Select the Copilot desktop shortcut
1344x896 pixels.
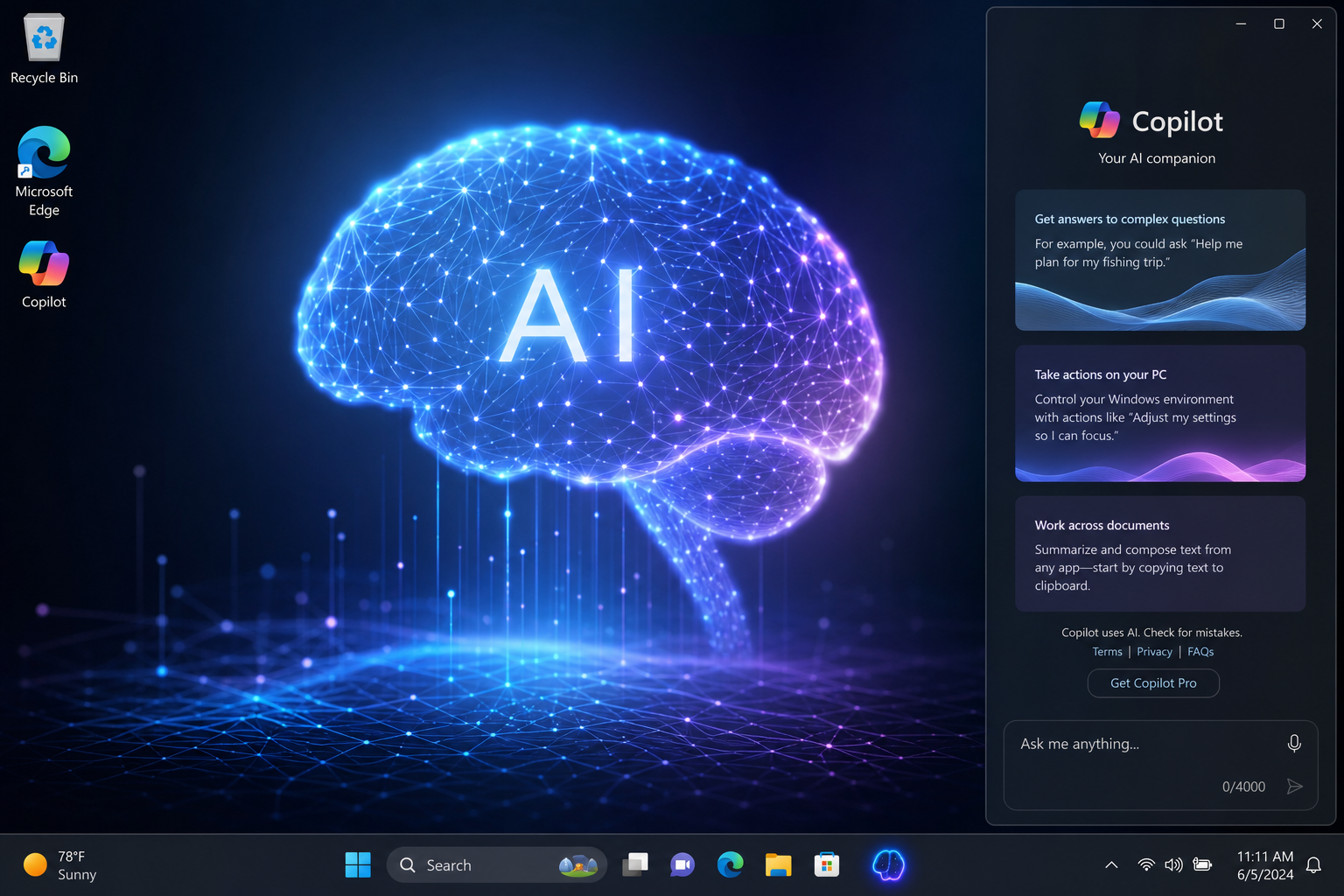(x=44, y=275)
